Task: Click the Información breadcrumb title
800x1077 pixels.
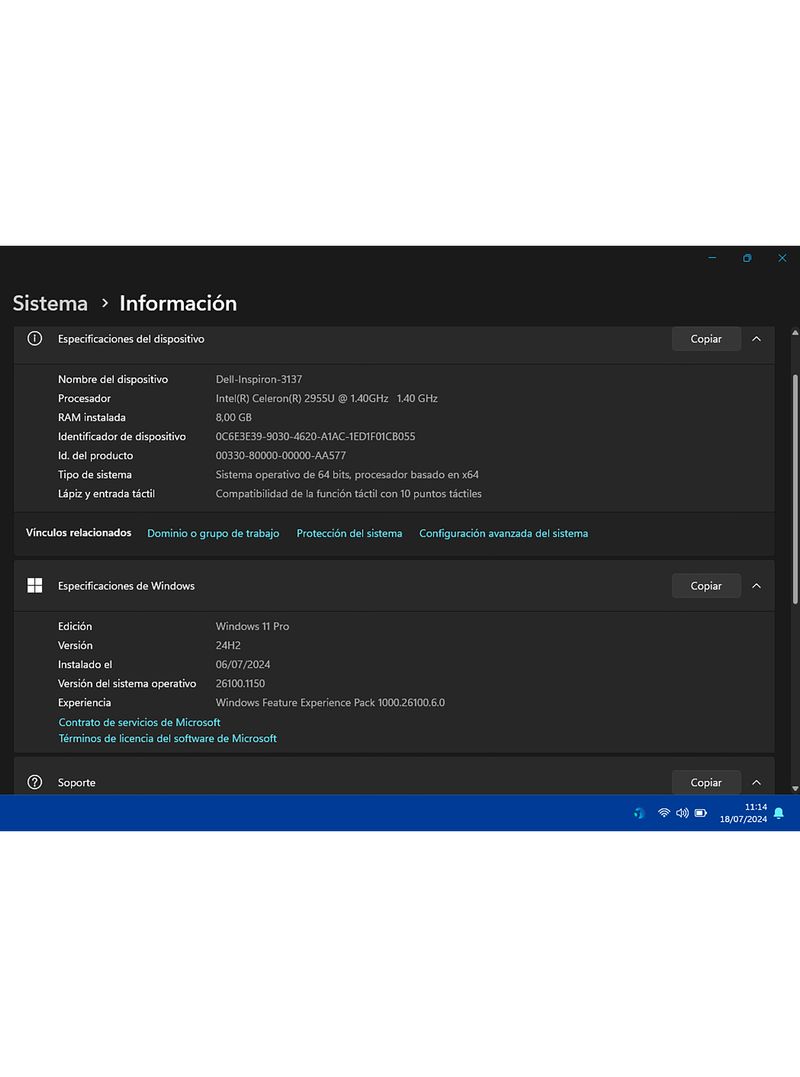Action: click(178, 303)
